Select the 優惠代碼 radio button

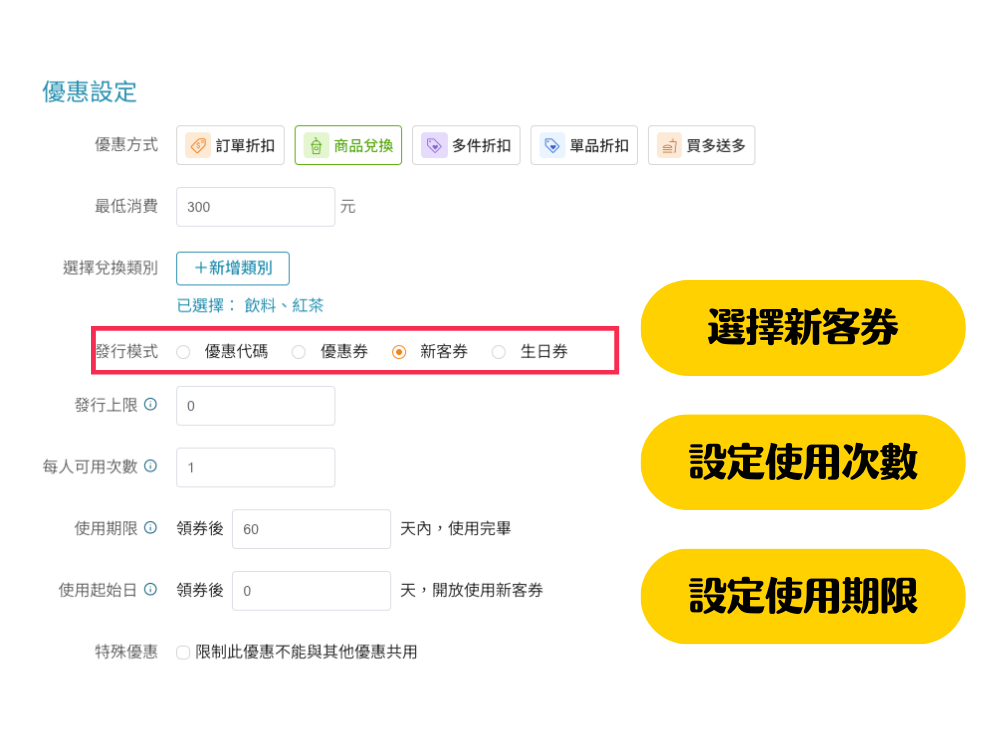coord(183,352)
